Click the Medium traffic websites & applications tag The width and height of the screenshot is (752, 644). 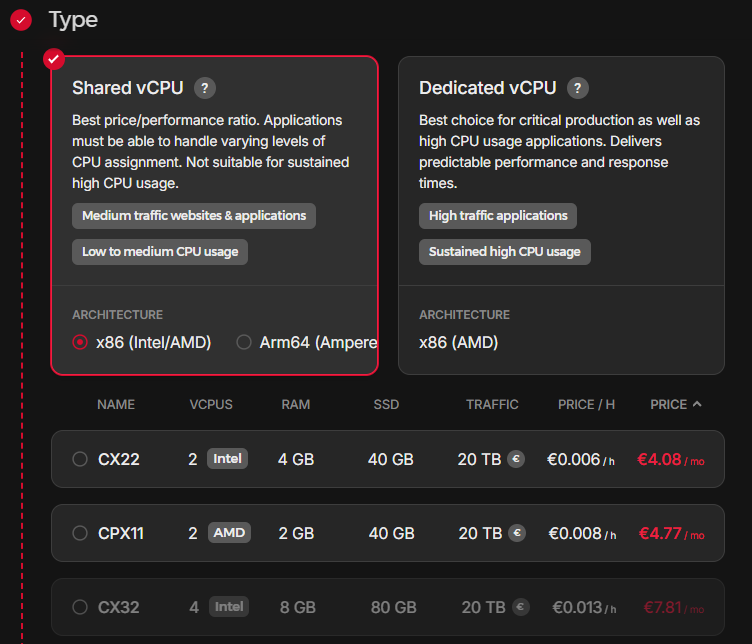tap(194, 216)
